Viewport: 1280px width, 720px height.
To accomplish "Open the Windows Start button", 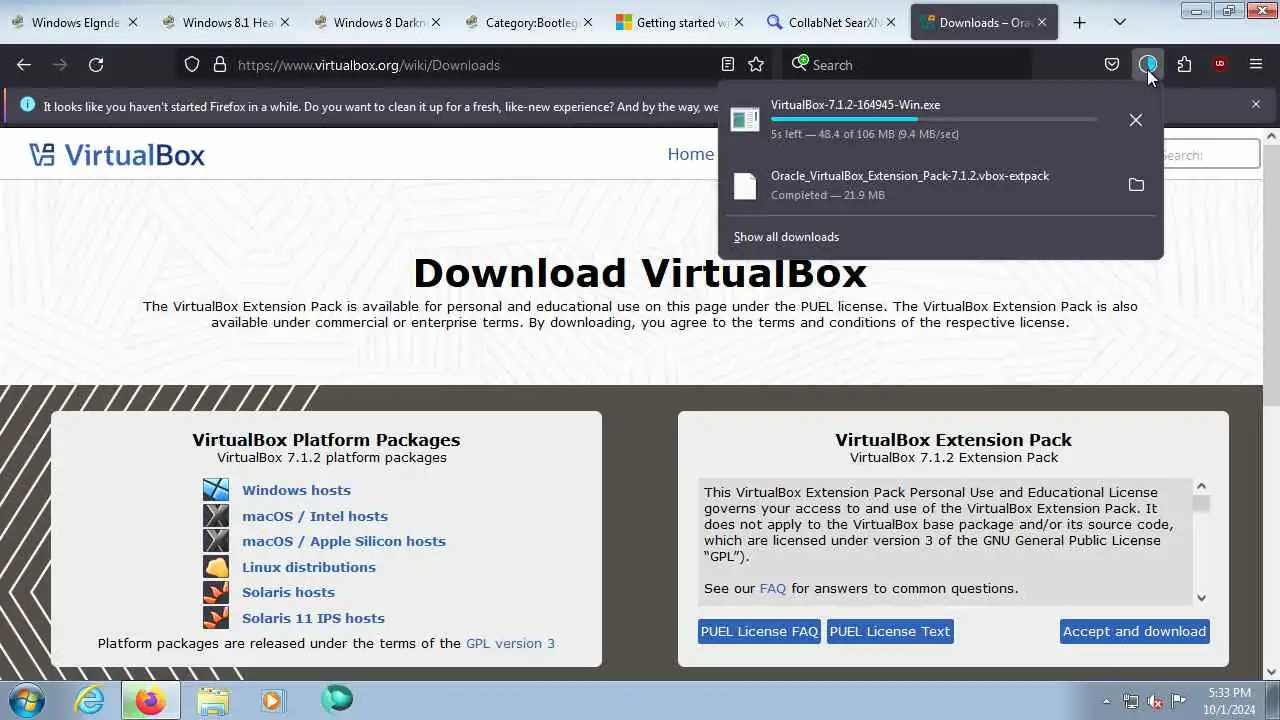I will 27,700.
